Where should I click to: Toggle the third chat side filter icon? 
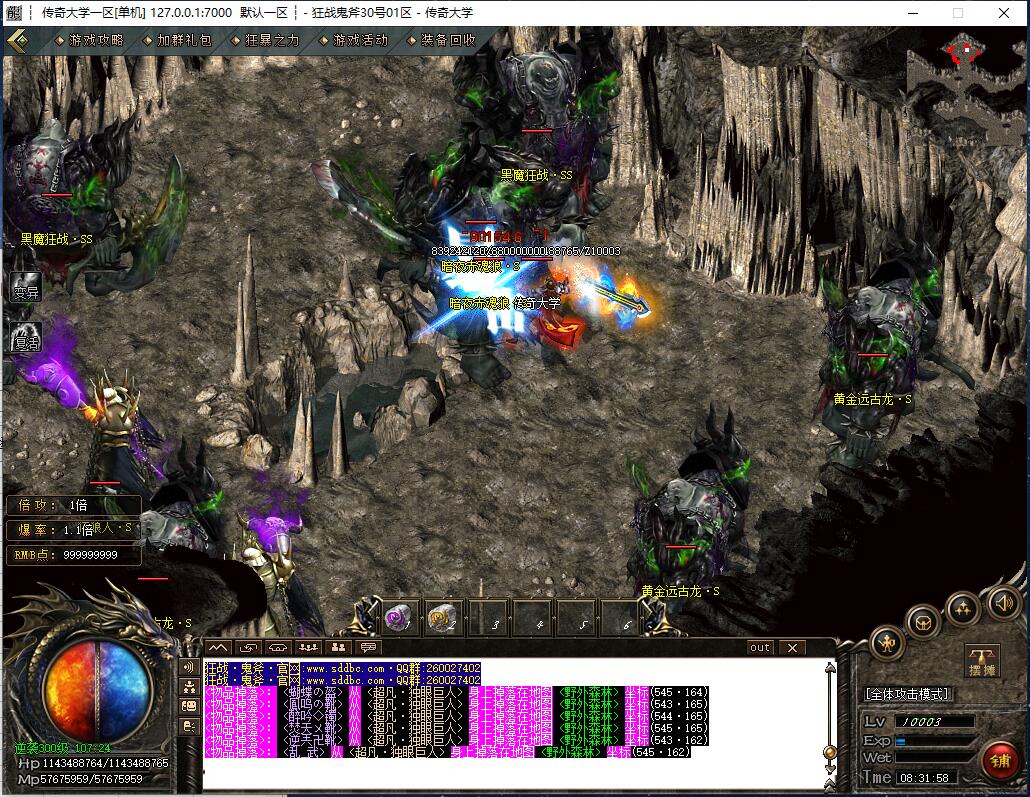(190, 706)
